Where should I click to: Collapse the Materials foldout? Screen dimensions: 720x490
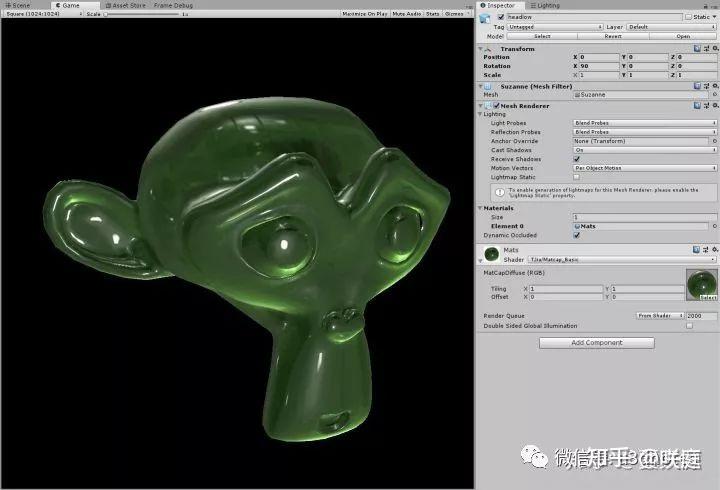click(480, 208)
